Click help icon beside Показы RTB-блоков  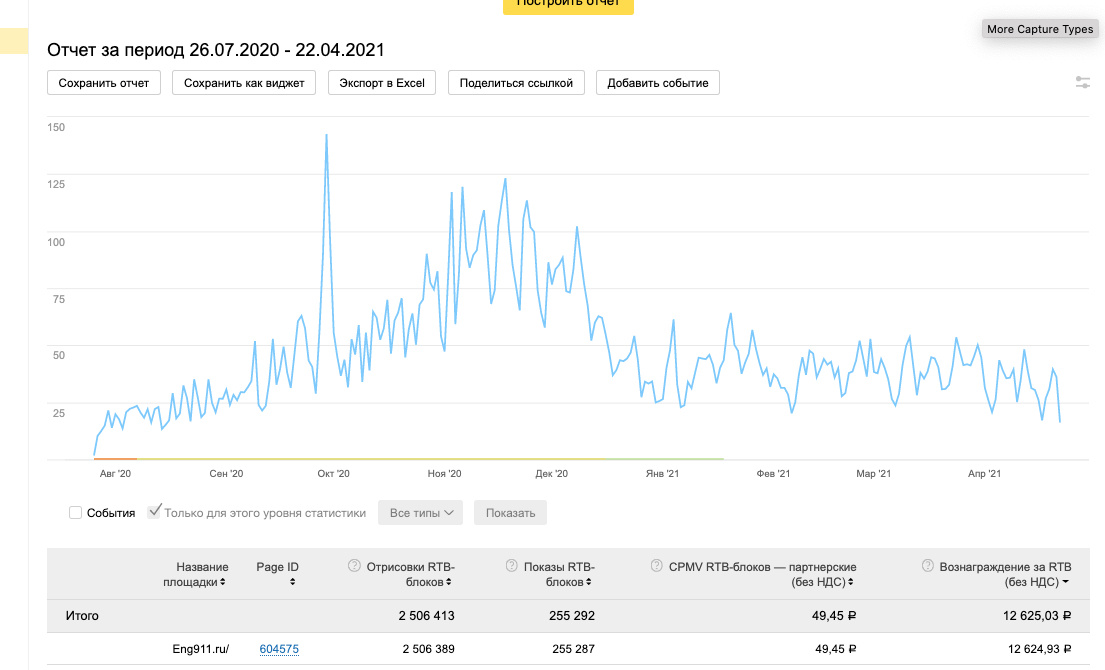coord(512,566)
